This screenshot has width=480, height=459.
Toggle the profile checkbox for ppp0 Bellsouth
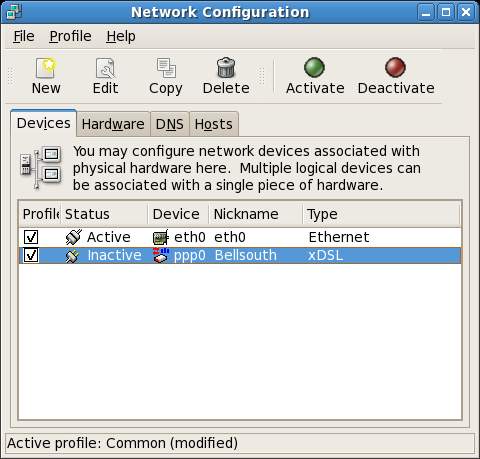click(31, 255)
